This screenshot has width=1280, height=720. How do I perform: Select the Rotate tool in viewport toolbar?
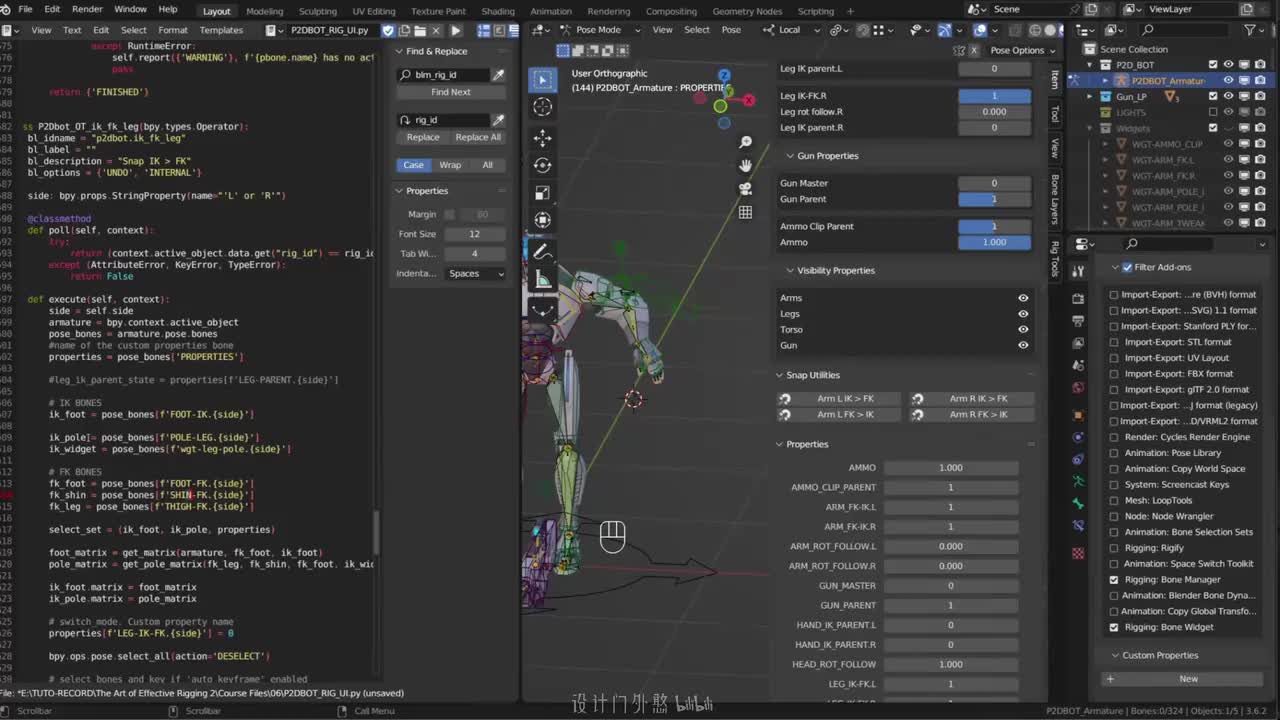coord(542,165)
